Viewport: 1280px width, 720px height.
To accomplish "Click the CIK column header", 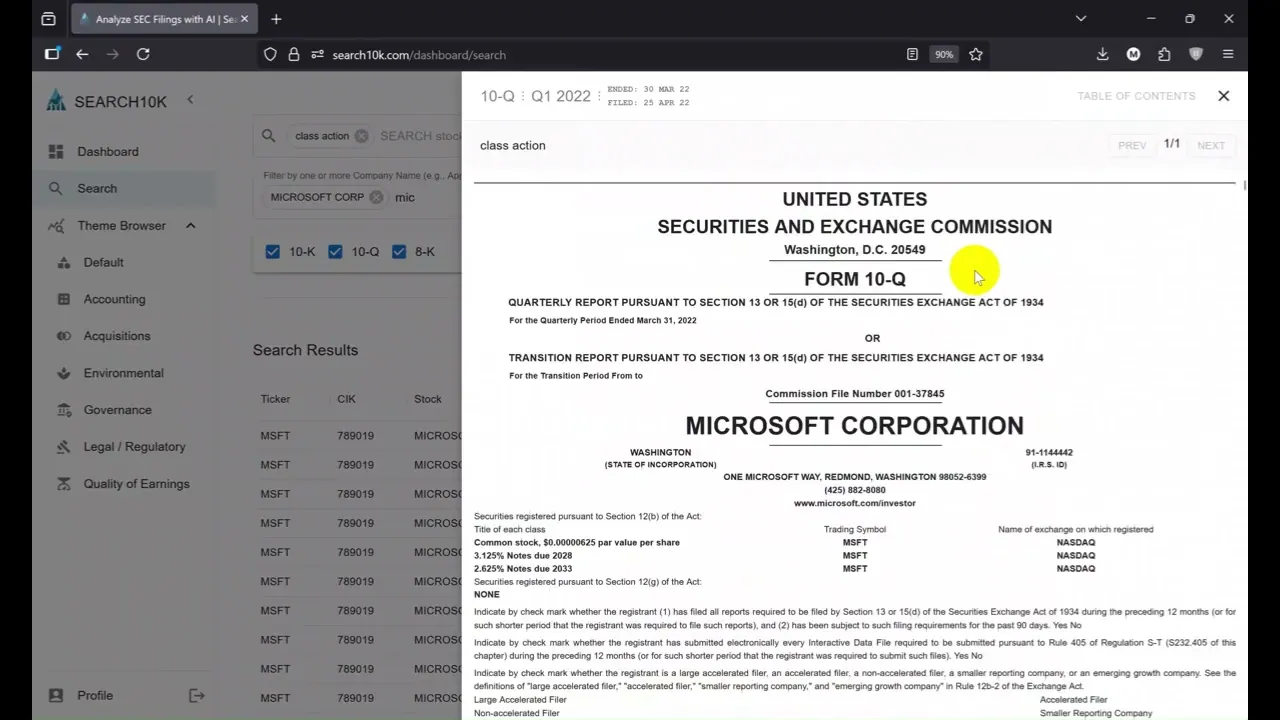I will (x=346, y=399).
